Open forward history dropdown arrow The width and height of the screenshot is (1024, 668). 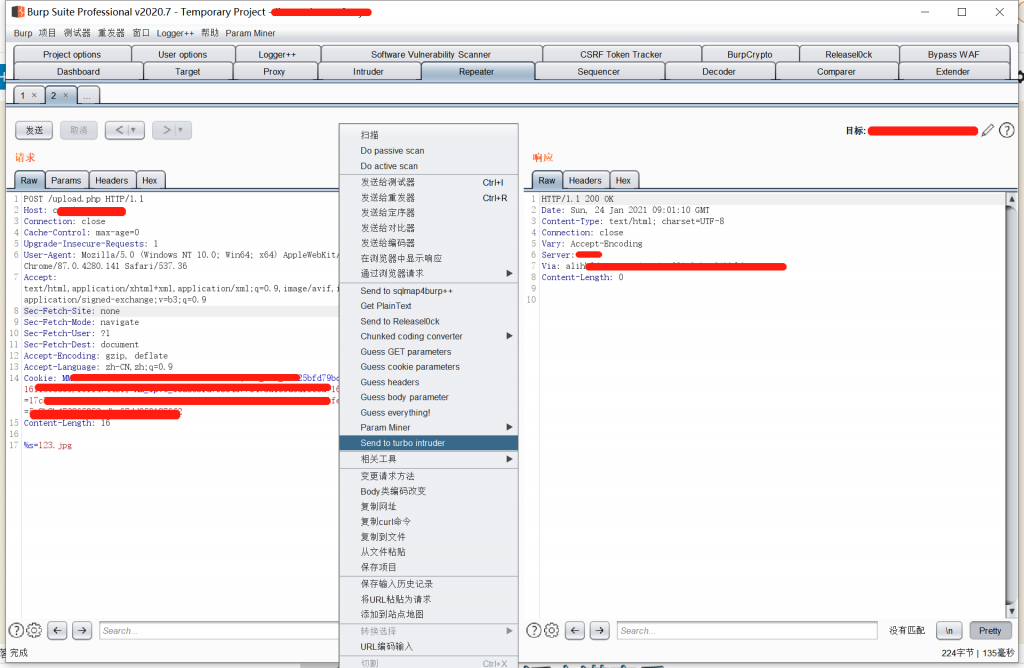181,130
